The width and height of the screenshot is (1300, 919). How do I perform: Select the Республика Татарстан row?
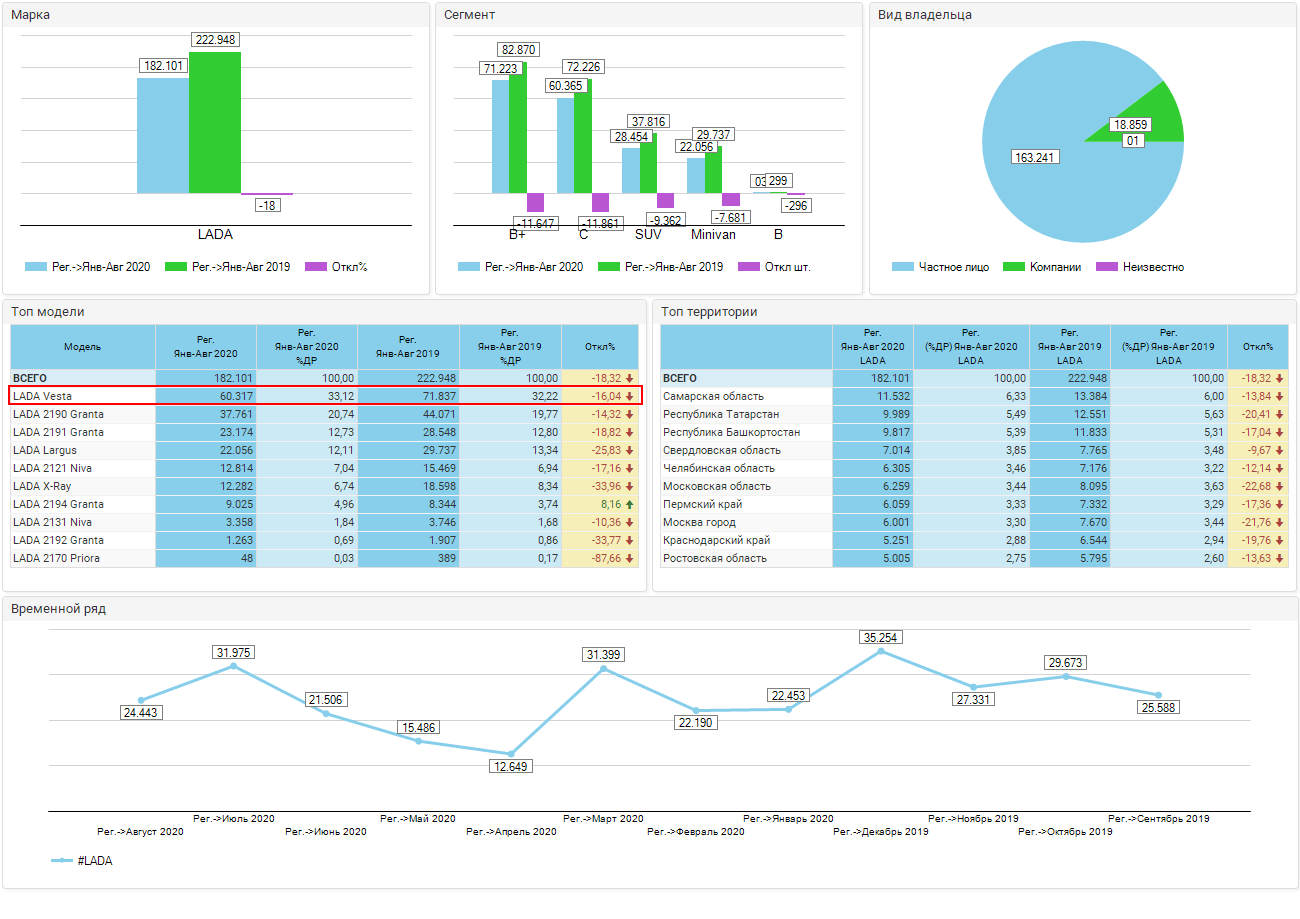point(975,414)
